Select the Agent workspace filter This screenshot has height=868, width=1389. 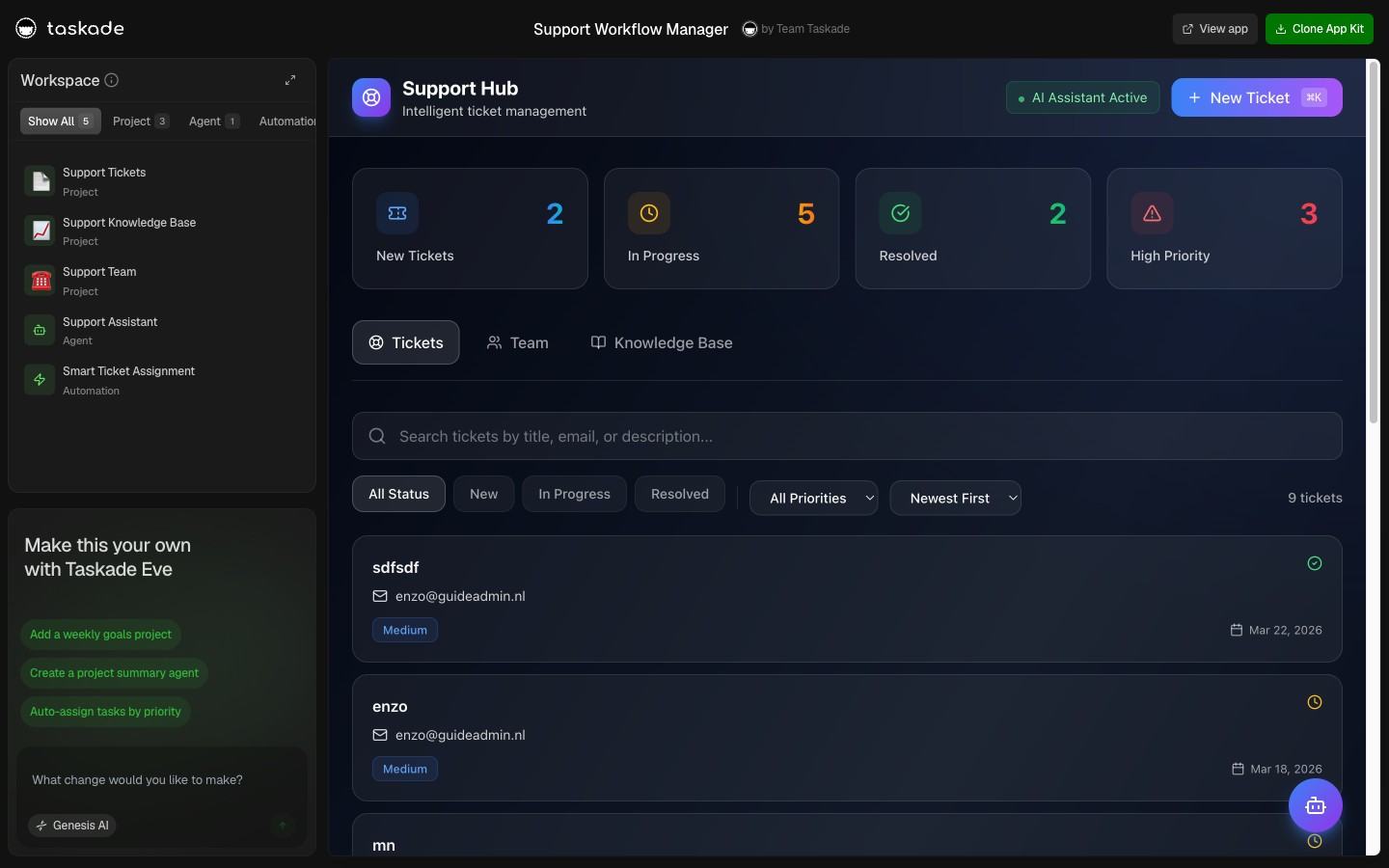[214, 122]
